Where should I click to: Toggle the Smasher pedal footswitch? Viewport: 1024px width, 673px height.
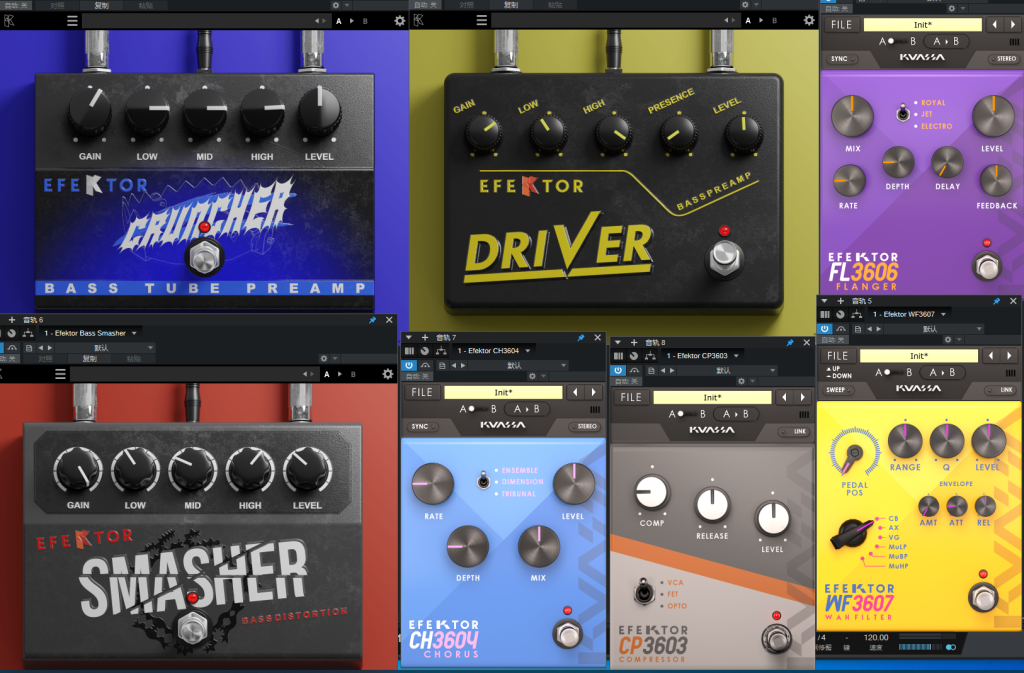tap(193, 627)
